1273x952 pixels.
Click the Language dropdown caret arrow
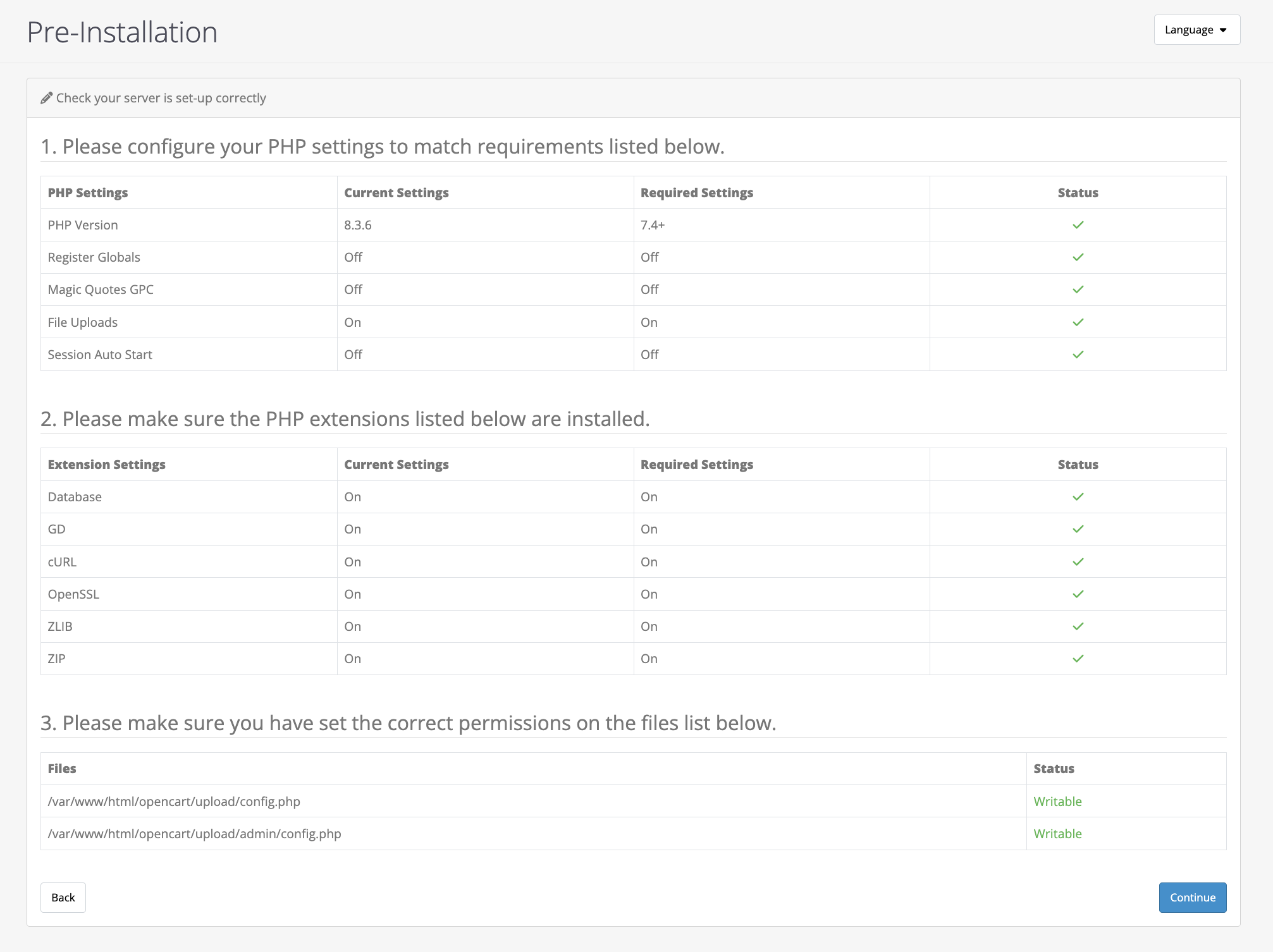point(1224,30)
